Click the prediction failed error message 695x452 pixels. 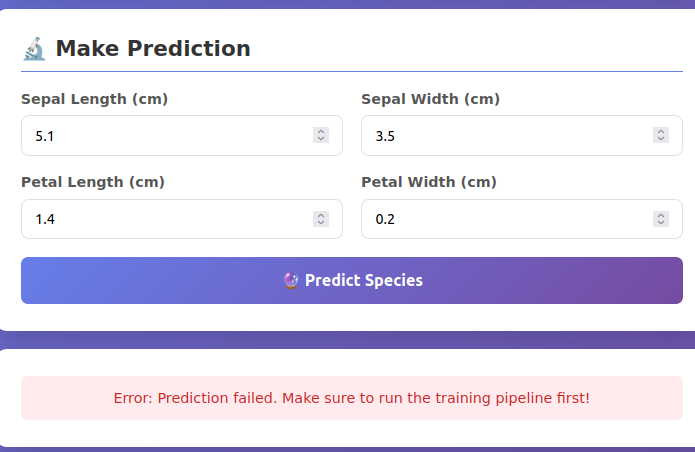(351, 398)
